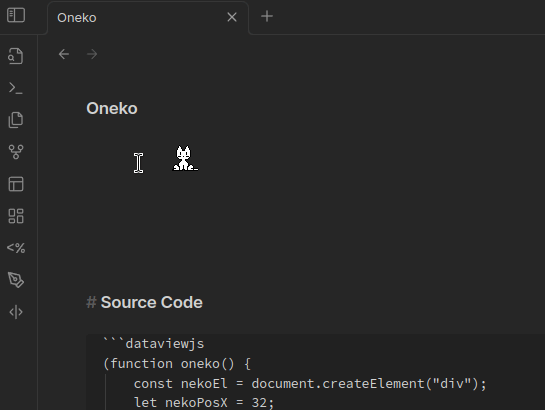Open the dashboard grid icon

[16, 216]
